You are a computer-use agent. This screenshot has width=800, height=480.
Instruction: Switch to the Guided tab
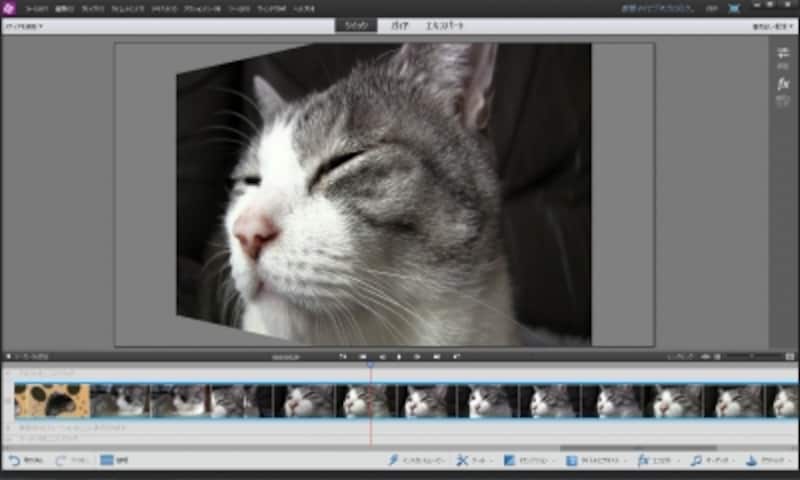(x=399, y=25)
